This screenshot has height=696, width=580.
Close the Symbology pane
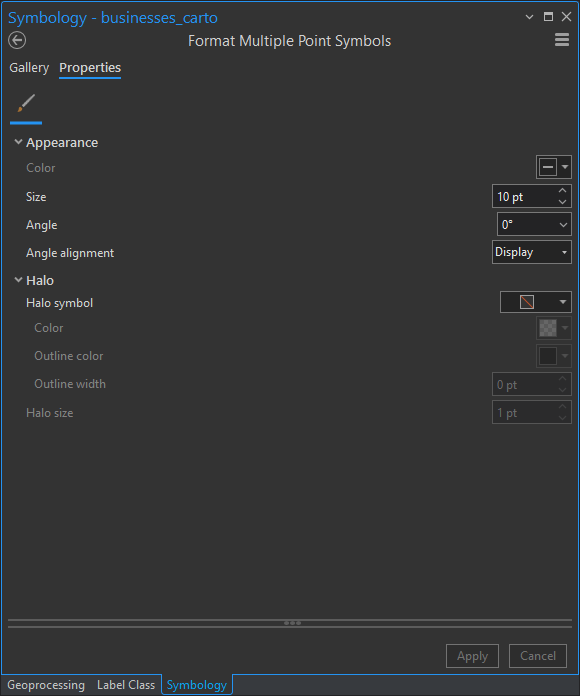point(566,17)
